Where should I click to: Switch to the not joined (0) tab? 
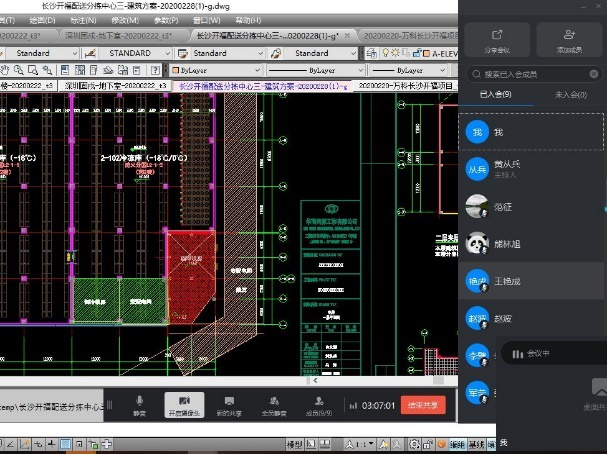point(569,95)
